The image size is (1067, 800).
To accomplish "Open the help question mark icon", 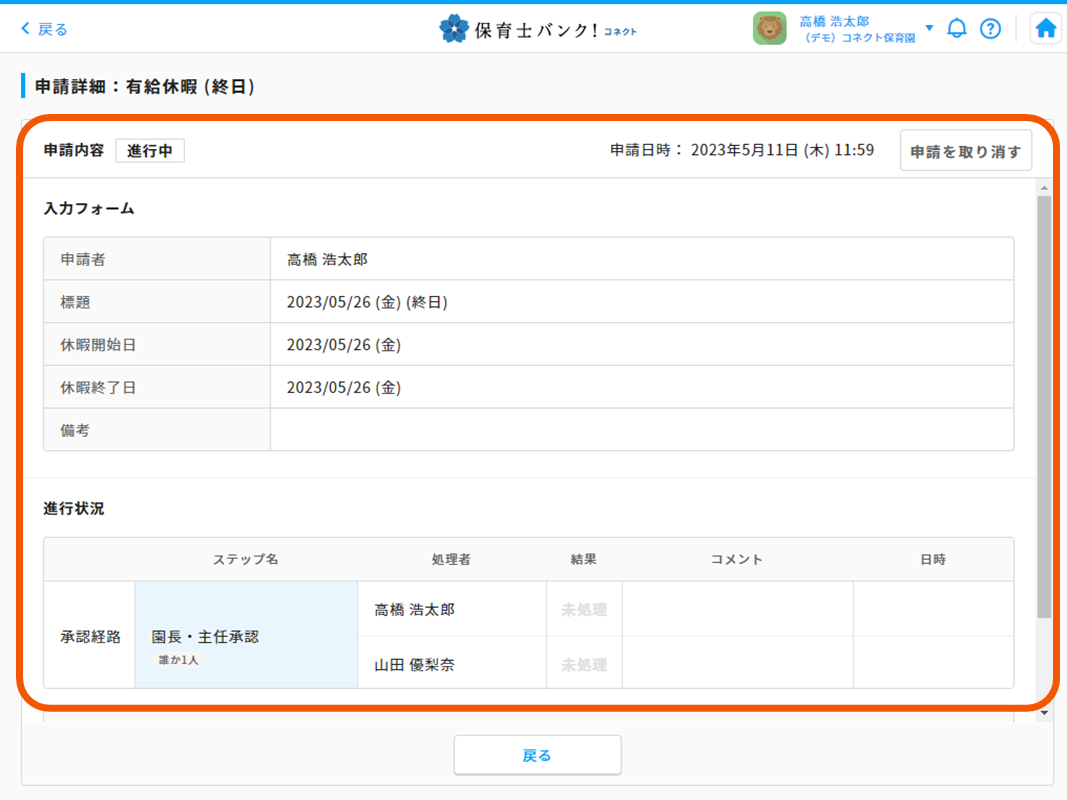I will (x=990, y=29).
